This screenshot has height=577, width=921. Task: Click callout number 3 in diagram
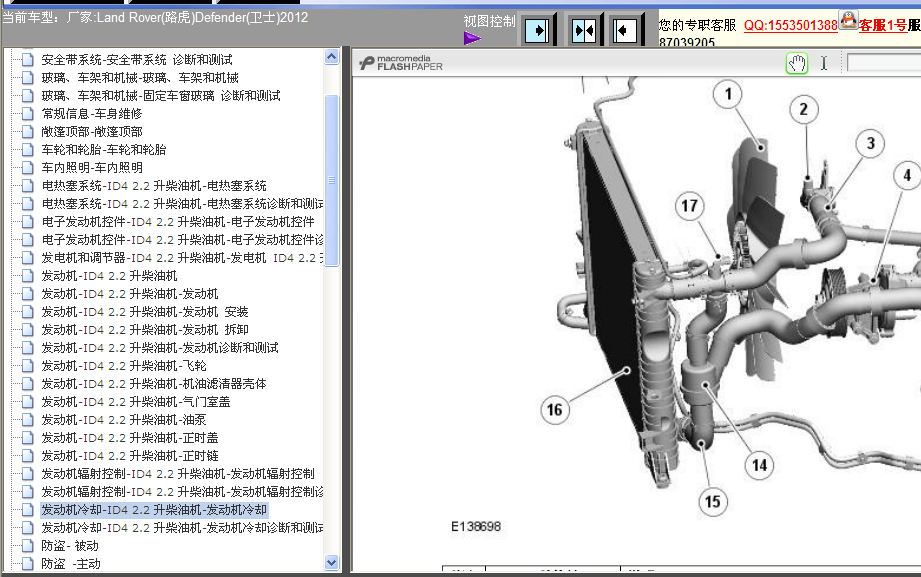[x=870, y=143]
